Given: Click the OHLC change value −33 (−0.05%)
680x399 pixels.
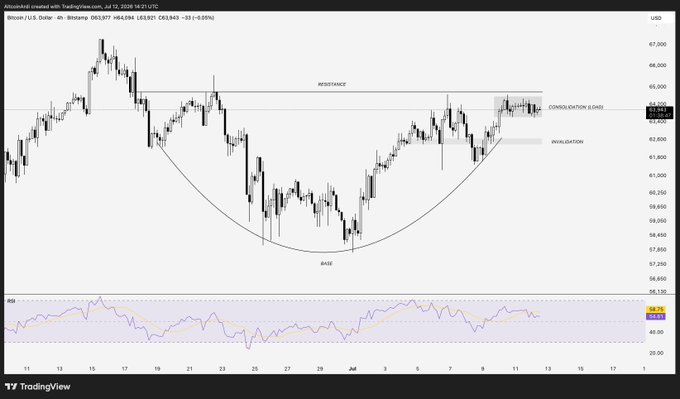Looking at the screenshot, I should [198, 18].
